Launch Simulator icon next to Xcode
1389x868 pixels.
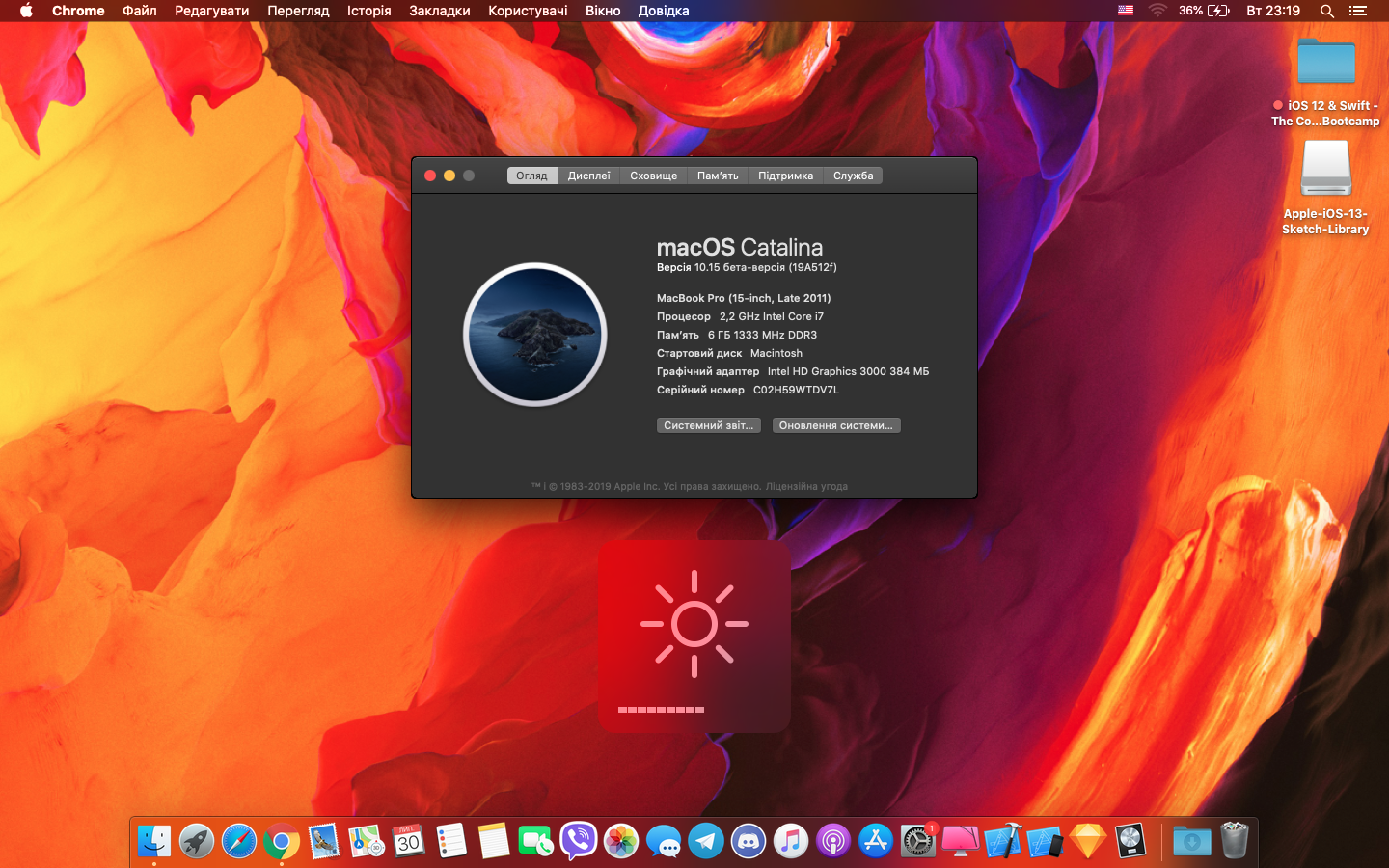tap(1046, 841)
